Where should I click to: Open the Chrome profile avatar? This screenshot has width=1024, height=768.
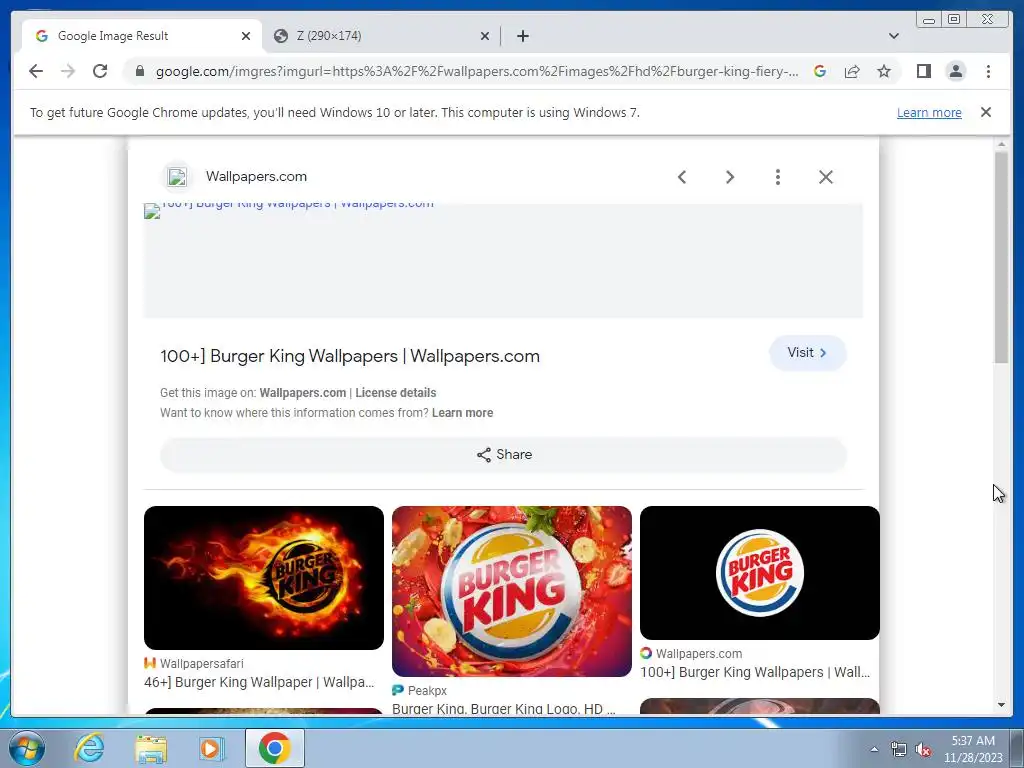[x=955, y=71]
